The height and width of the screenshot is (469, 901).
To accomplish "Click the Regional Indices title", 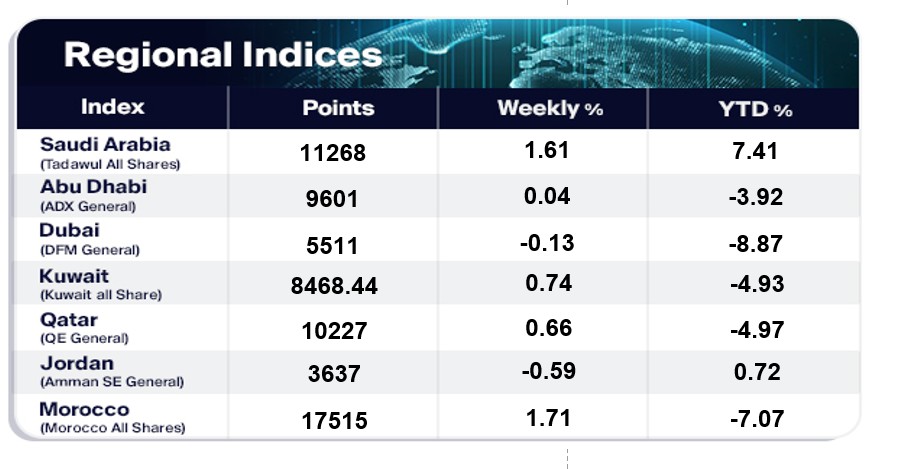I will [x=222, y=53].
